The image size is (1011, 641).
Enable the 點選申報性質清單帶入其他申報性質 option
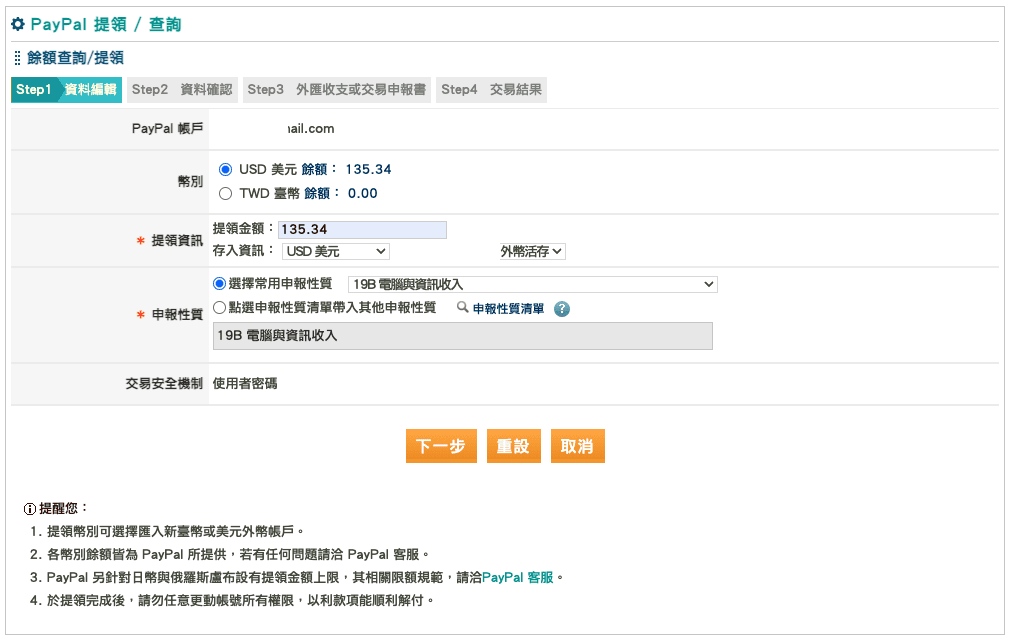218,308
